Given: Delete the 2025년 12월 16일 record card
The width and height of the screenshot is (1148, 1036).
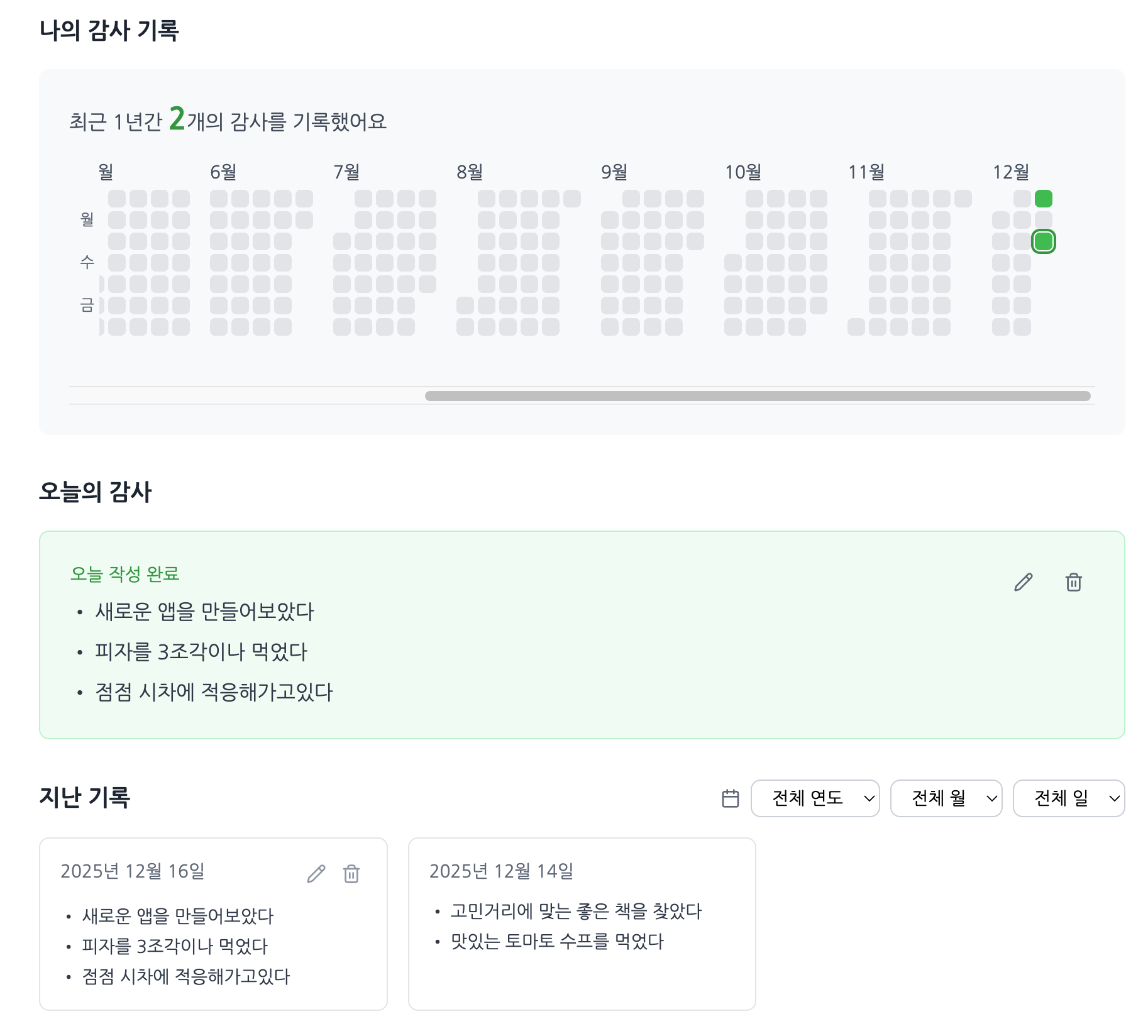Looking at the screenshot, I should [351, 873].
